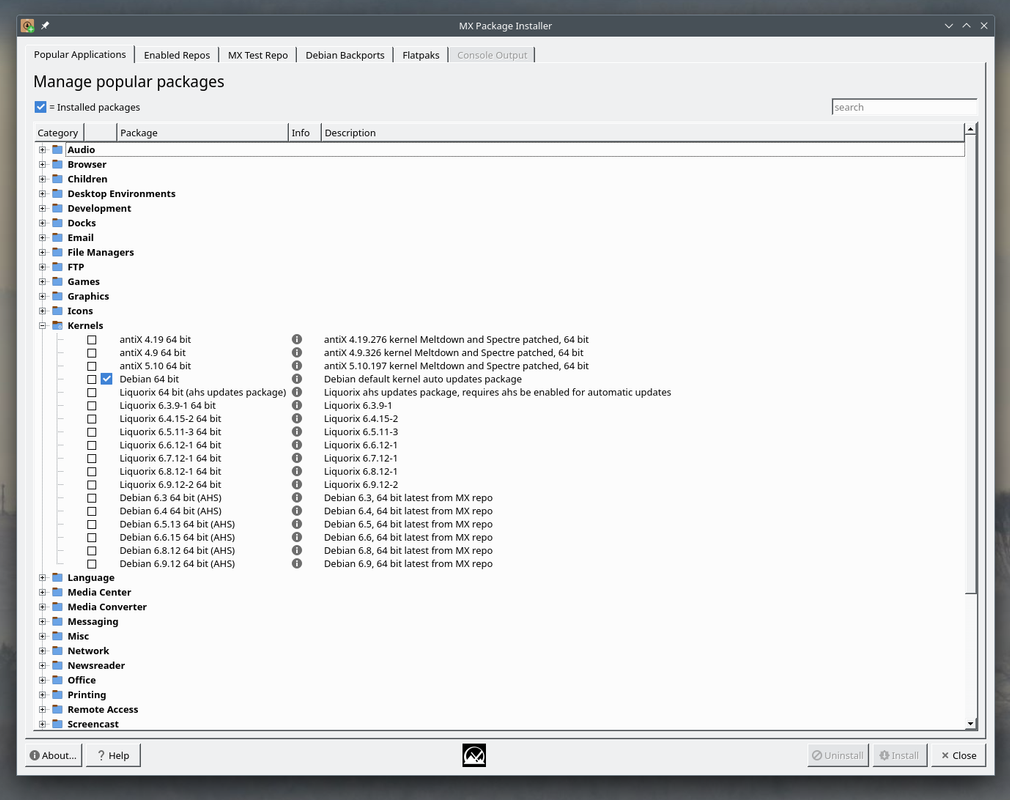Click the Install button
This screenshot has width=1010, height=800.
pos(900,755)
